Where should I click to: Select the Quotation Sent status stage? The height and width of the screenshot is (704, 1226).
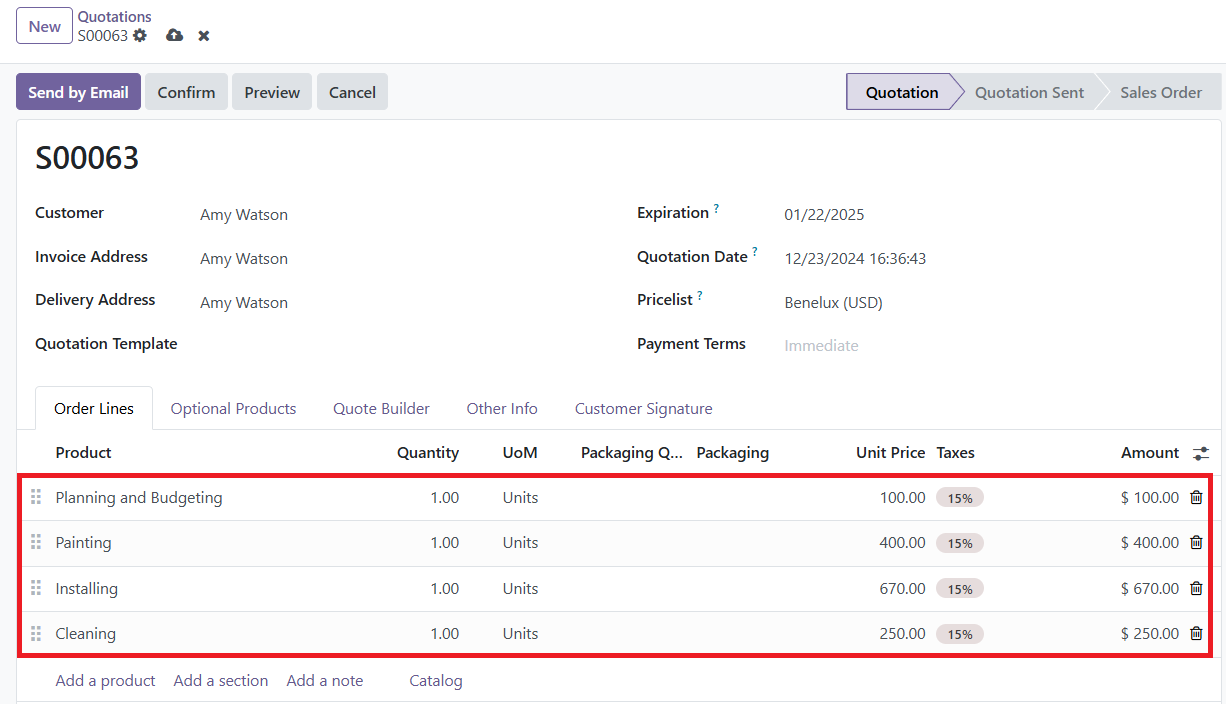pos(1029,92)
